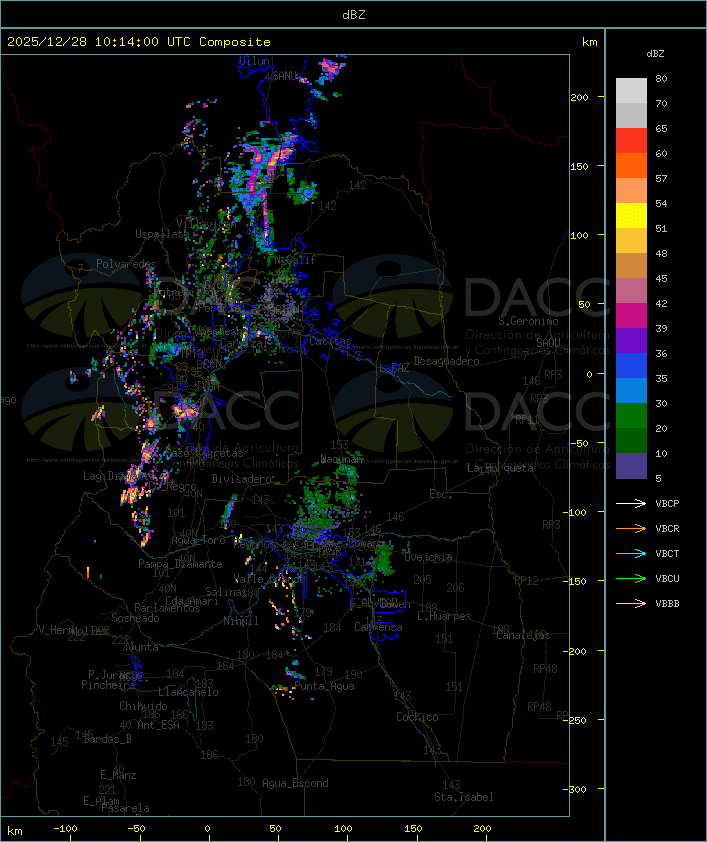
Task: Click the S.Geronimo map label
Action: coord(528,321)
